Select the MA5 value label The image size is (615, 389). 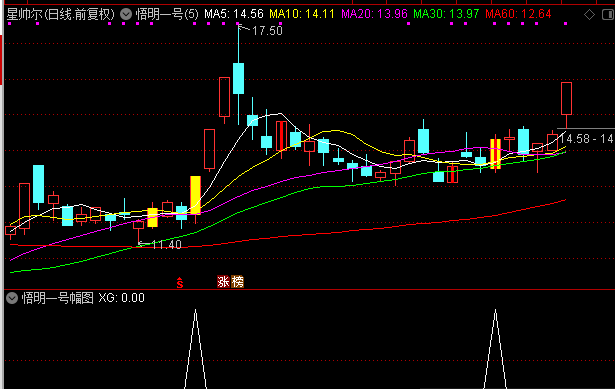pyautogui.click(x=234, y=15)
